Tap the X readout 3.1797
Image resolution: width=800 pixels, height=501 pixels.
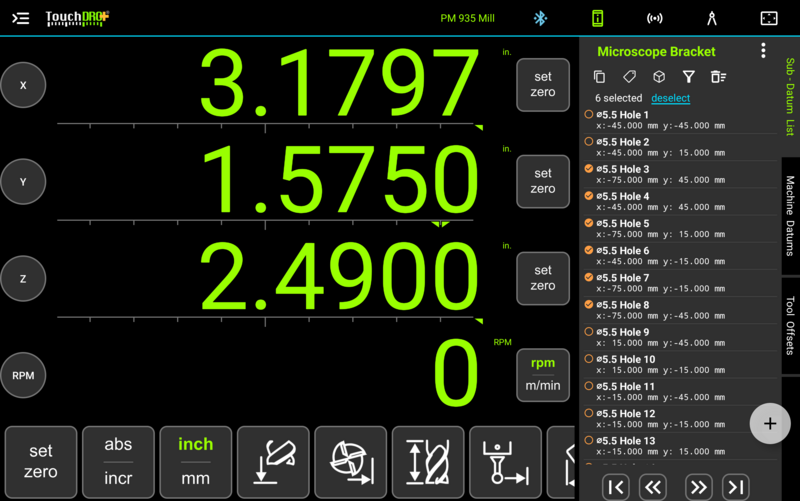click(x=339, y=83)
